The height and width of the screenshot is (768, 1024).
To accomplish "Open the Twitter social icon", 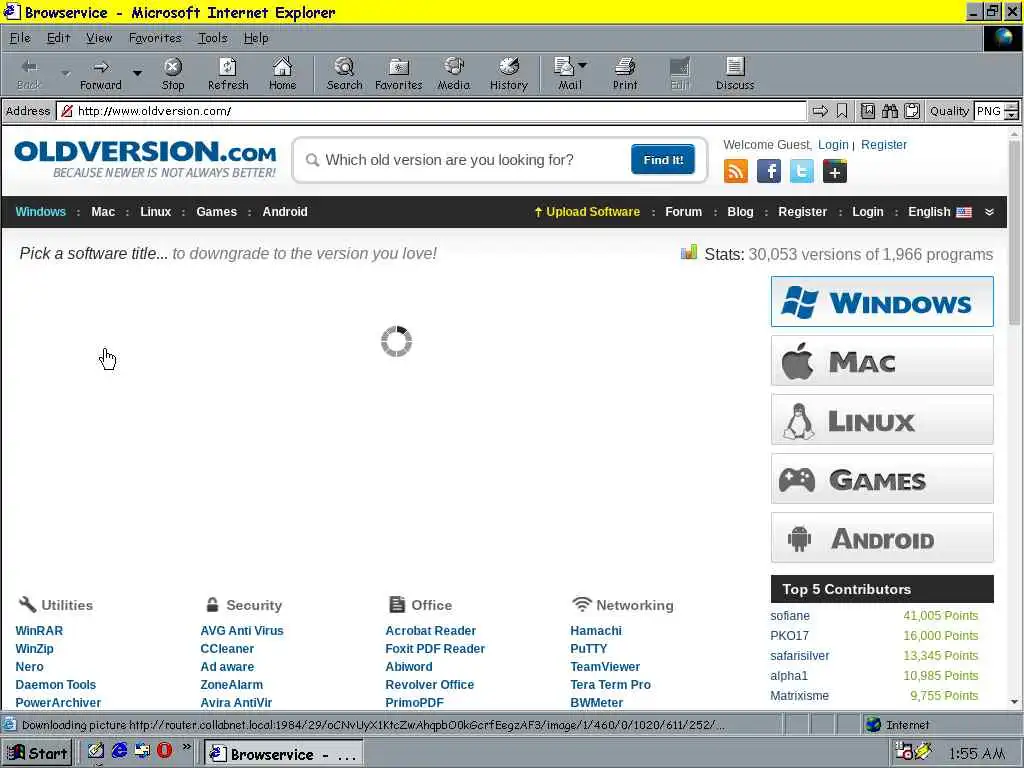I will [801, 172].
